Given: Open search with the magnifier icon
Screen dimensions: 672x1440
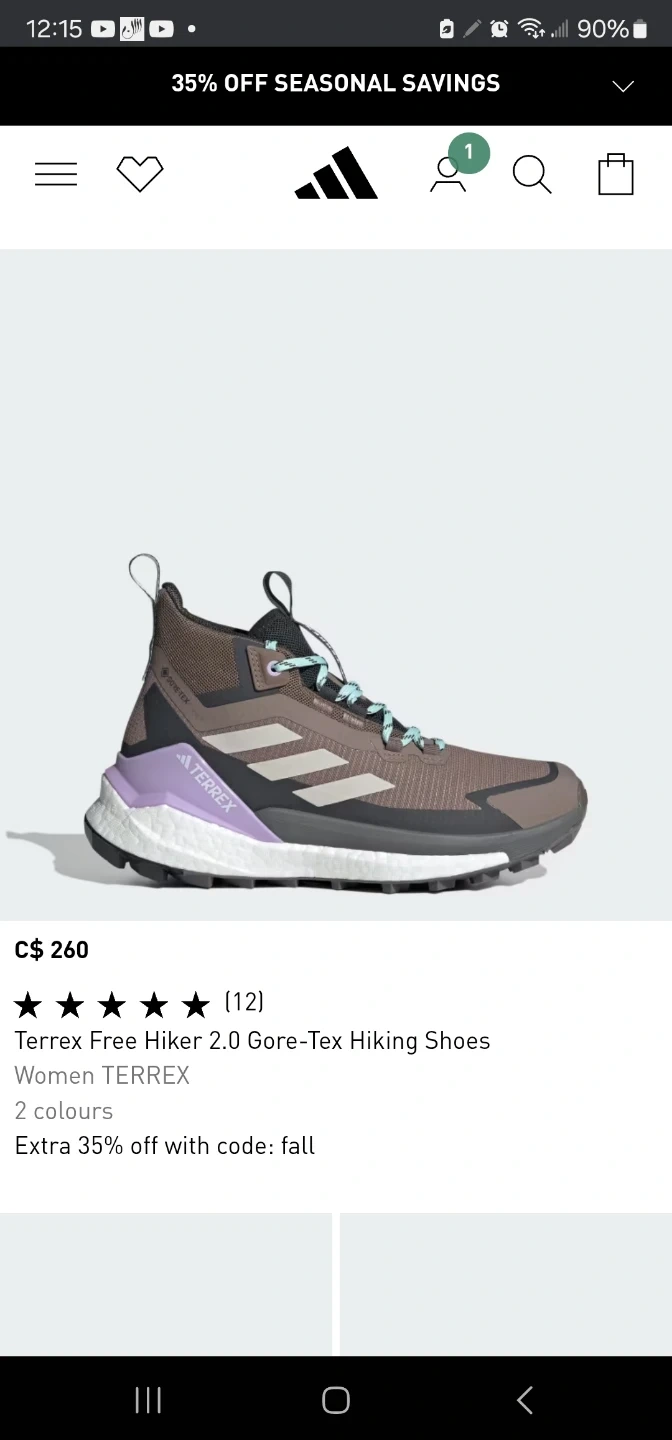Looking at the screenshot, I should click(532, 174).
